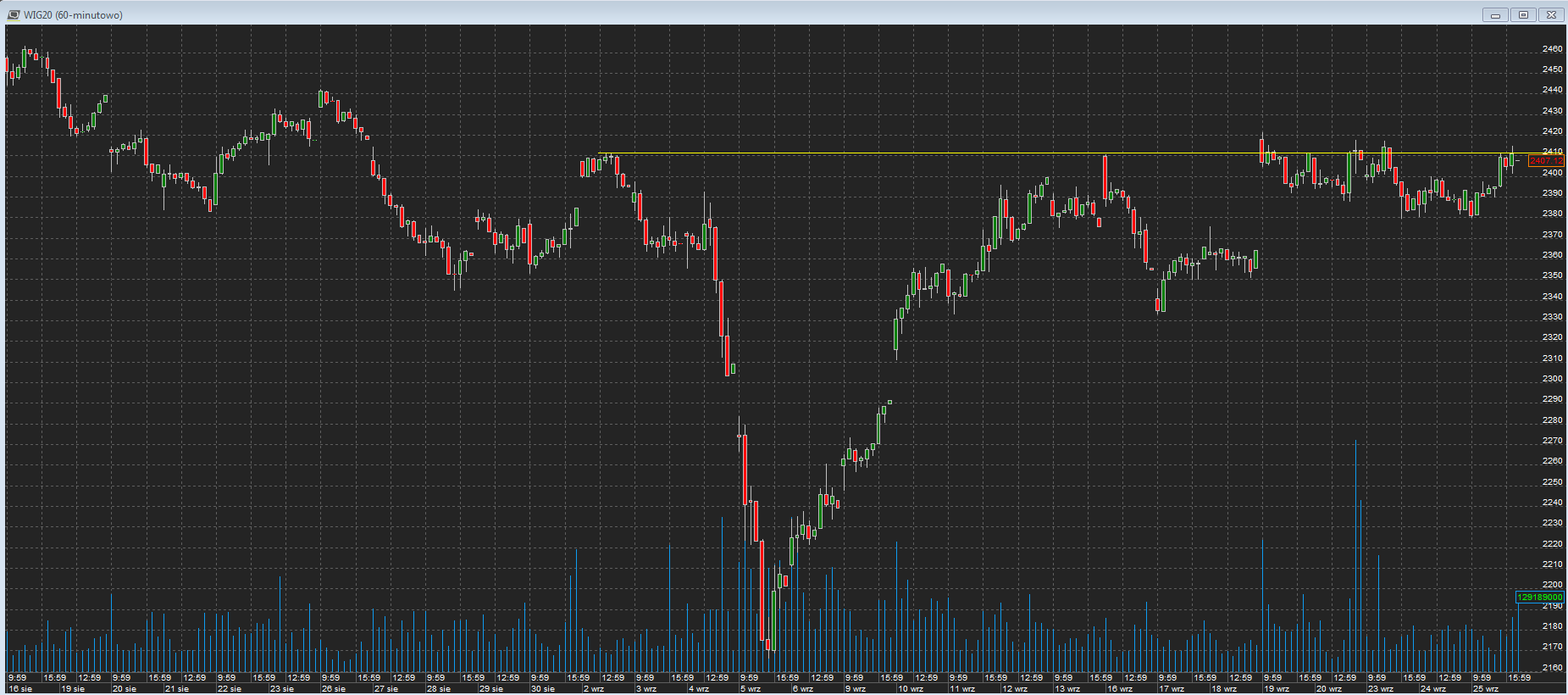Click the 2450 price axis label
This screenshot has height=695, width=1568.
1553,69
